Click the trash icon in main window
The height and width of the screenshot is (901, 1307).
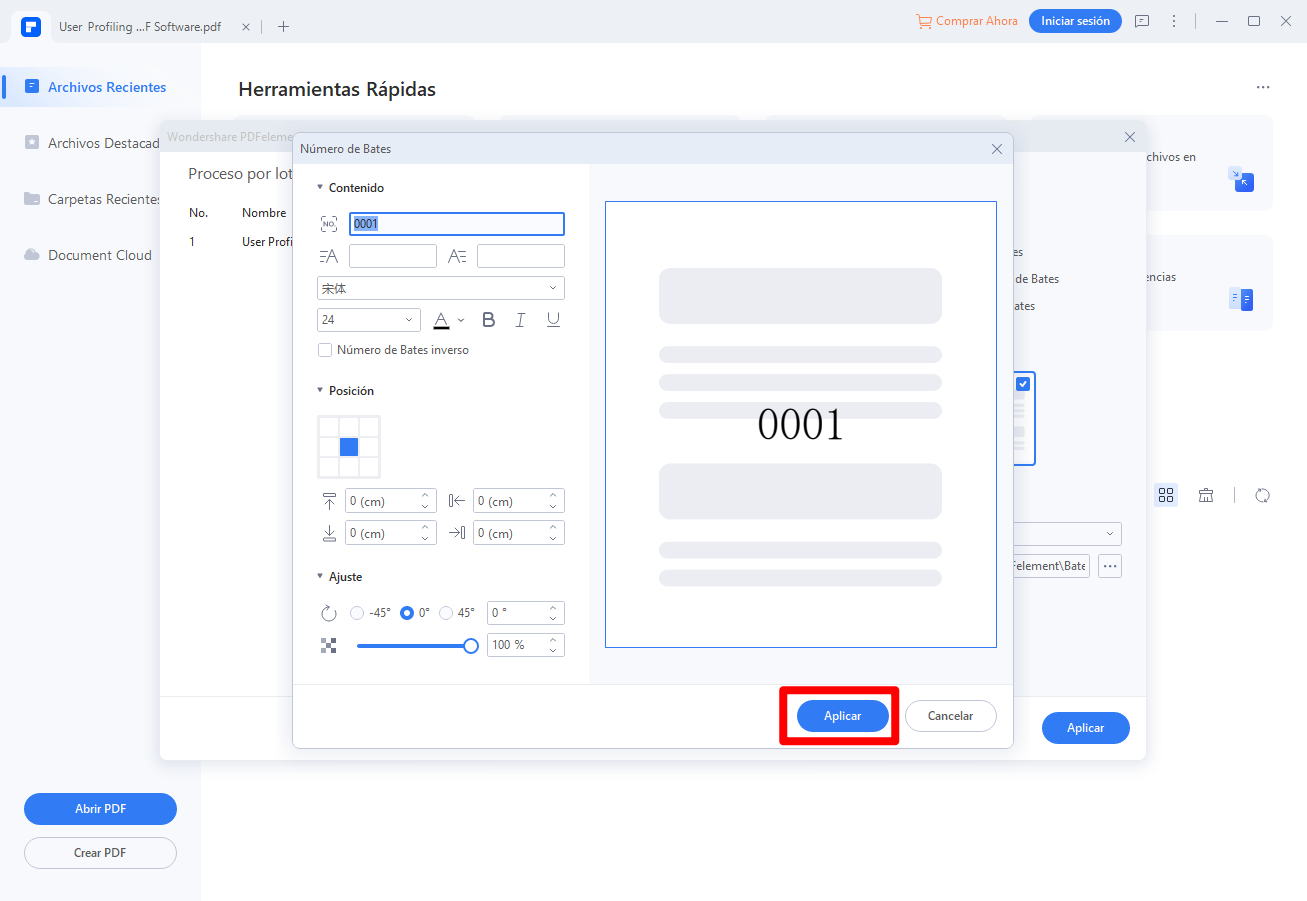coord(1206,495)
